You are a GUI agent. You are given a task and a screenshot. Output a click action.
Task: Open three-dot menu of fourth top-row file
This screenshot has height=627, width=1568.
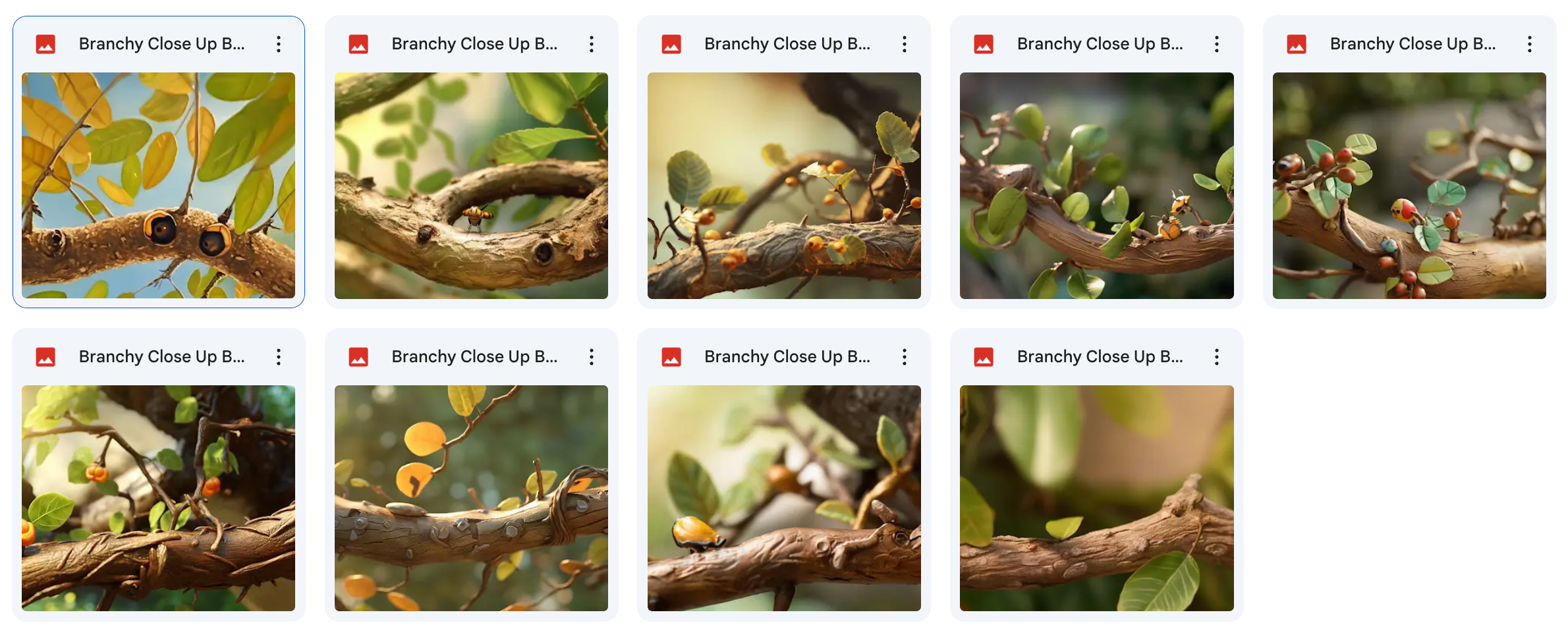pos(1217,44)
